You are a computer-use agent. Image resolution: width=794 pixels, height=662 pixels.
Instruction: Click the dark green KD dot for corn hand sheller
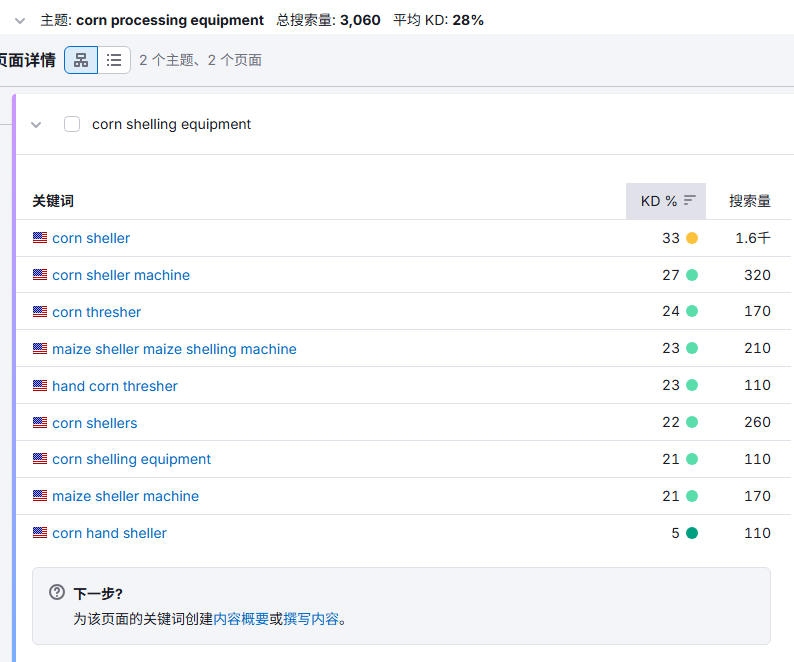692,533
